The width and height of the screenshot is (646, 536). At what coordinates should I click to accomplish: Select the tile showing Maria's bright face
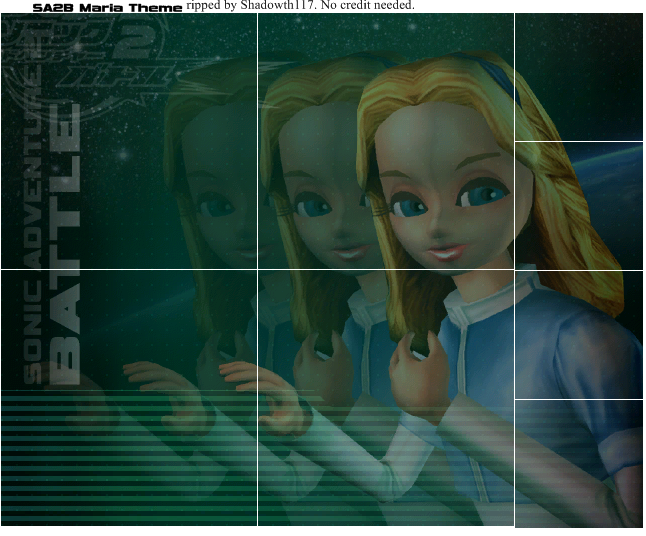386,141
